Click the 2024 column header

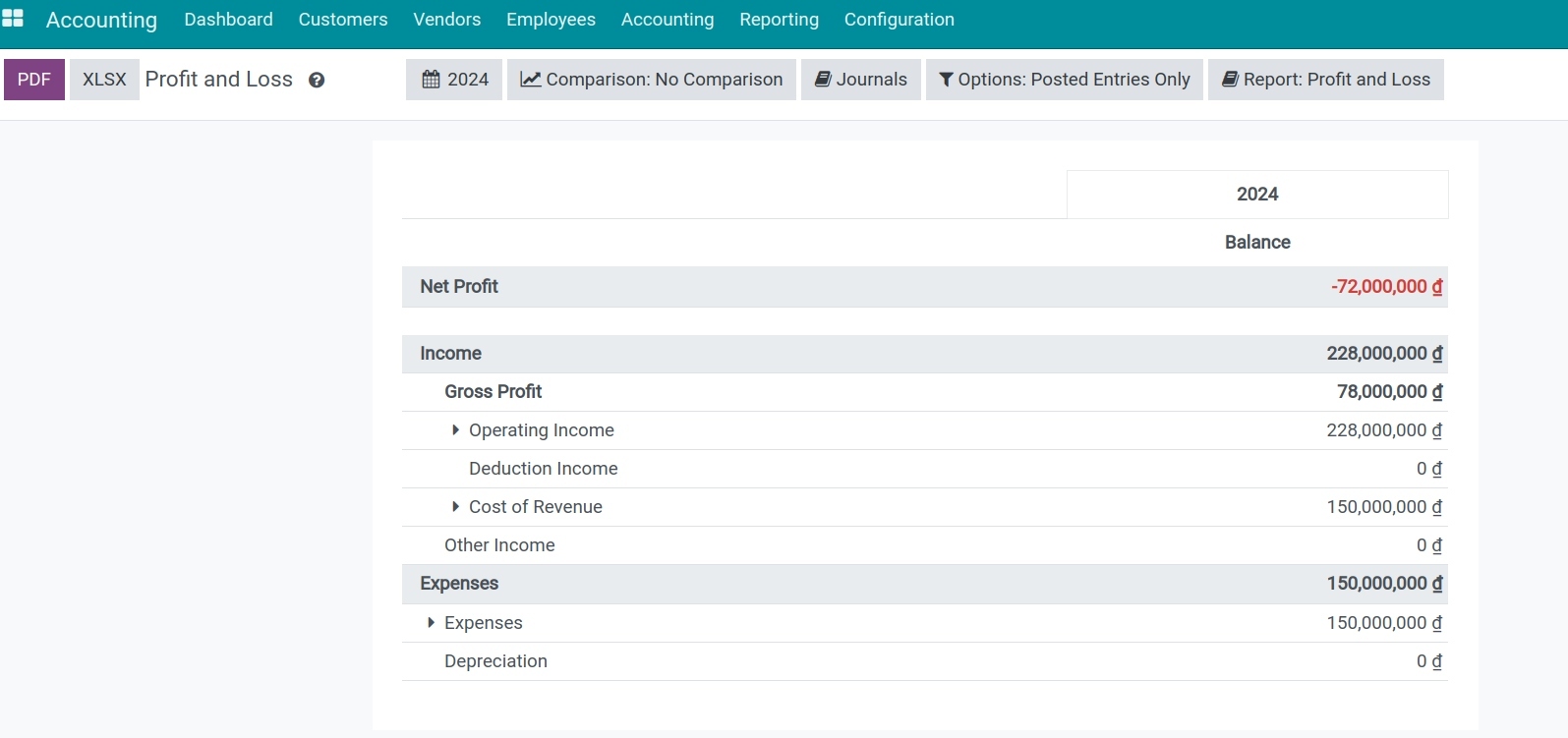point(1257,195)
